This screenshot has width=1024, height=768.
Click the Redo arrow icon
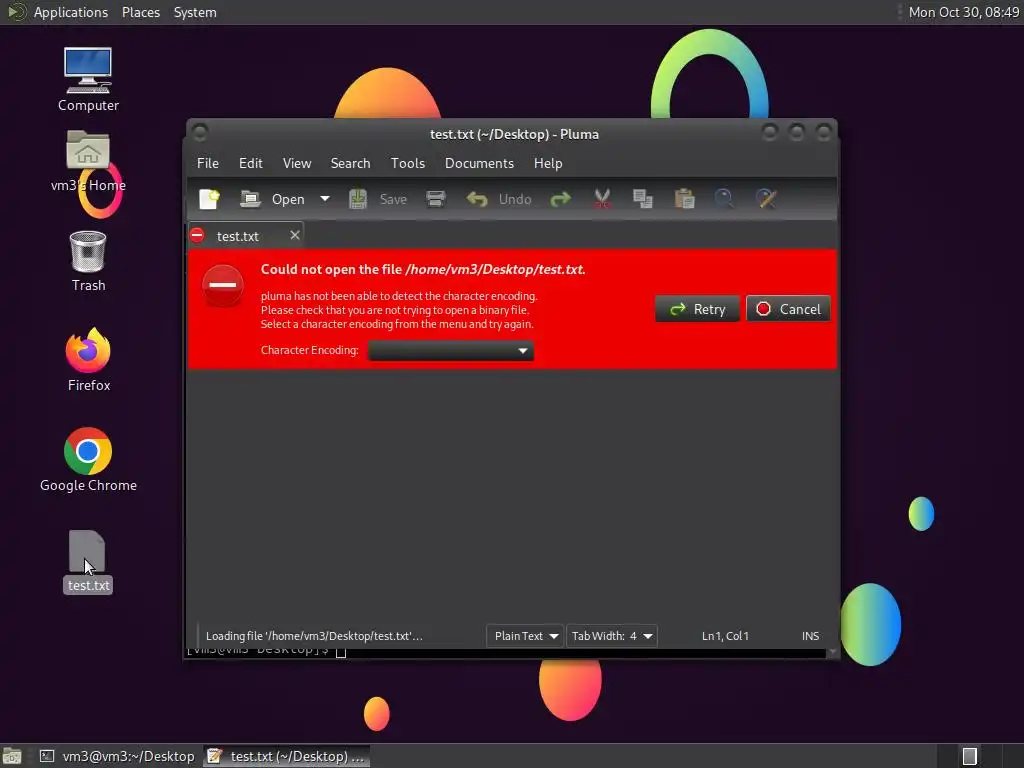[560, 199]
